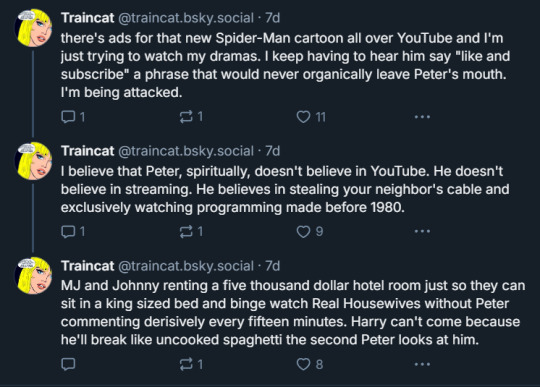Repost the stealing neighbor's cable post
Screen dimensions: 540x387
click(x=191, y=231)
